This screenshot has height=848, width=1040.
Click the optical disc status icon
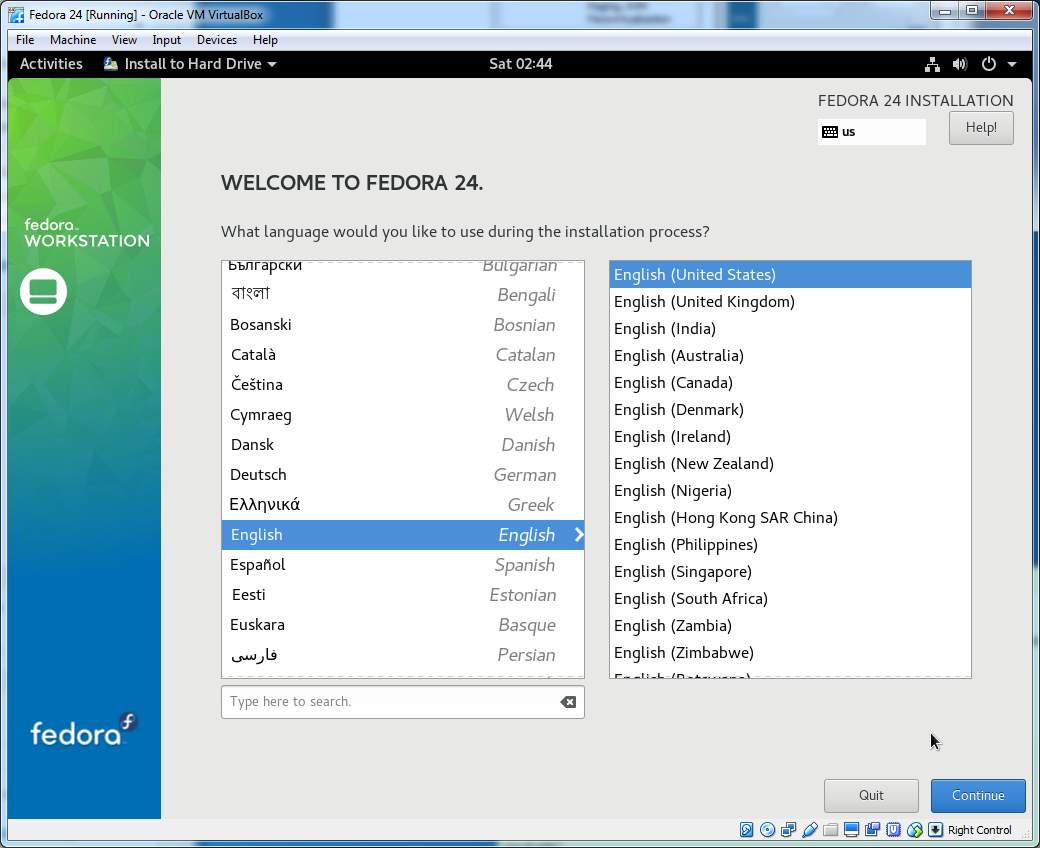(x=767, y=829)
